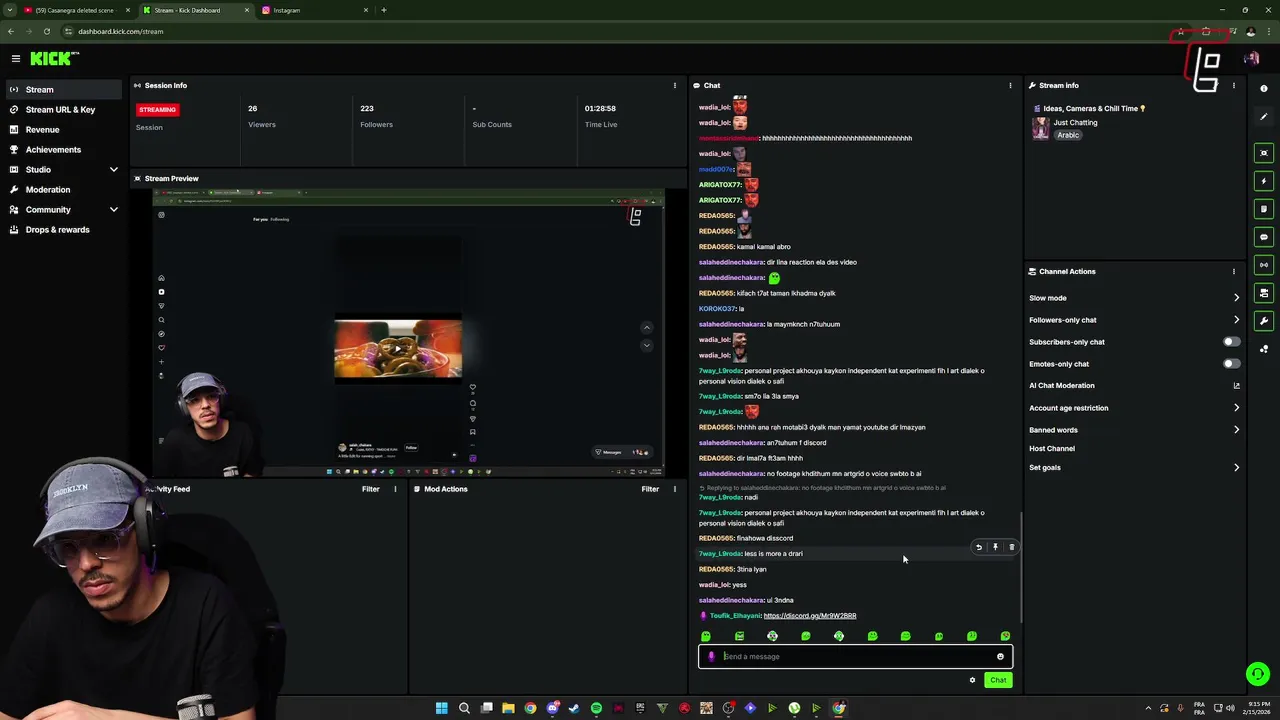The height and width of the screenshot is (720, 1280).
Task: Toggle Subscribers-only chat switch
Action: tap(1232, 342)
